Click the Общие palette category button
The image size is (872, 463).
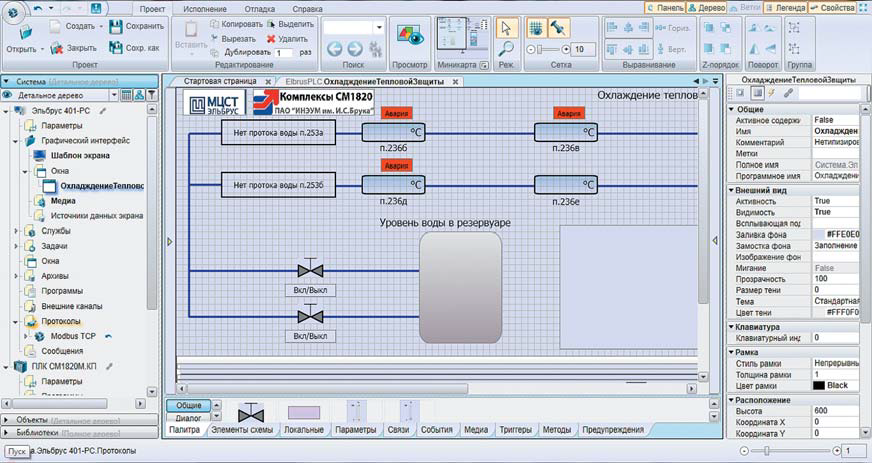pos(189,405)
